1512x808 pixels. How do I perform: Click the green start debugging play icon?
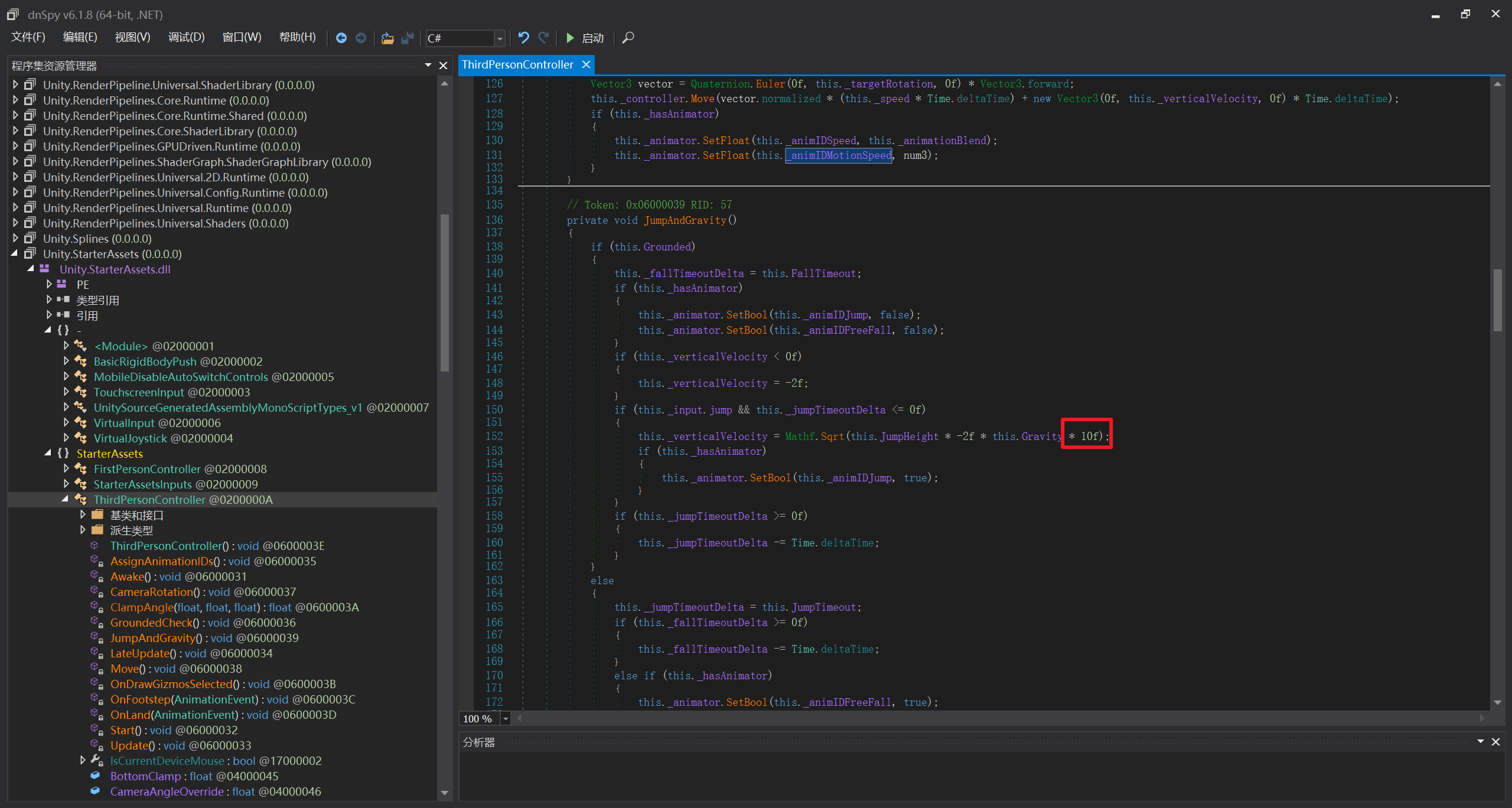pos(570,38)
